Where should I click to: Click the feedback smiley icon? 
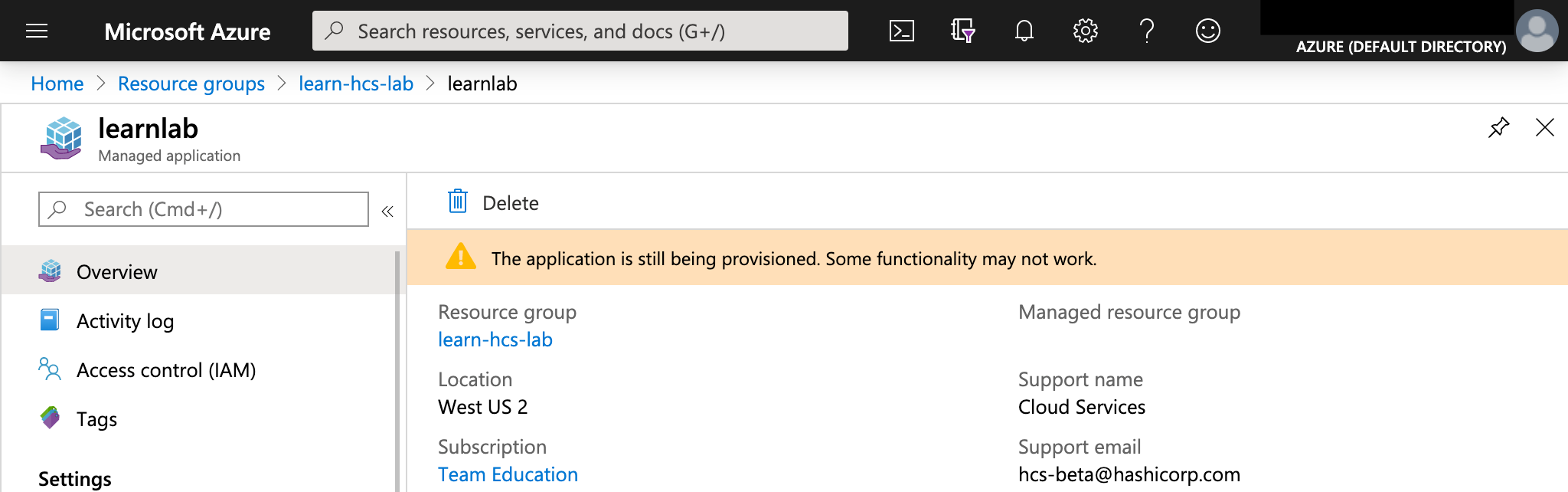pos(1207,31)
